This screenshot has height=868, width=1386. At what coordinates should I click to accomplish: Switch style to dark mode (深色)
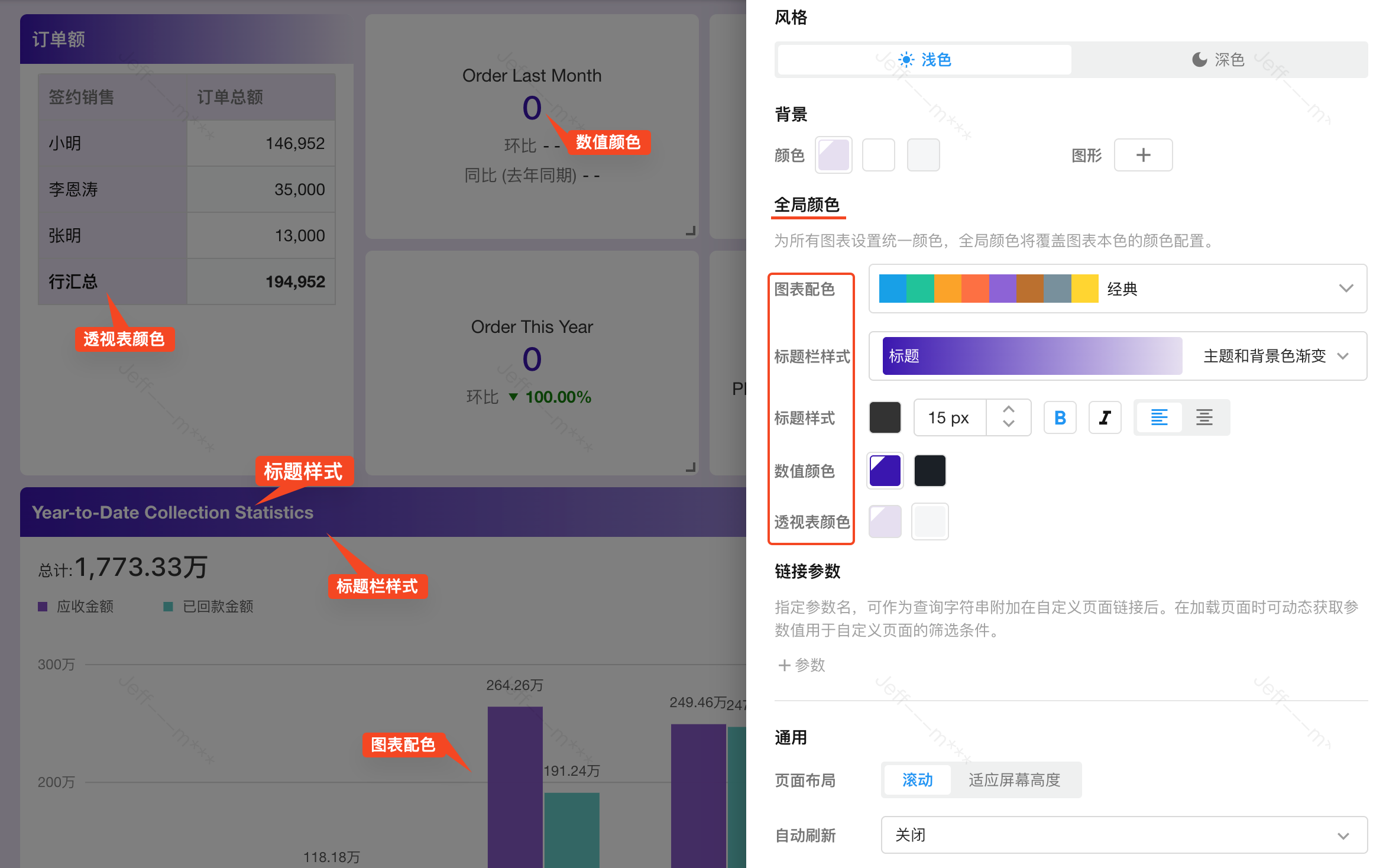[1218, 60]
